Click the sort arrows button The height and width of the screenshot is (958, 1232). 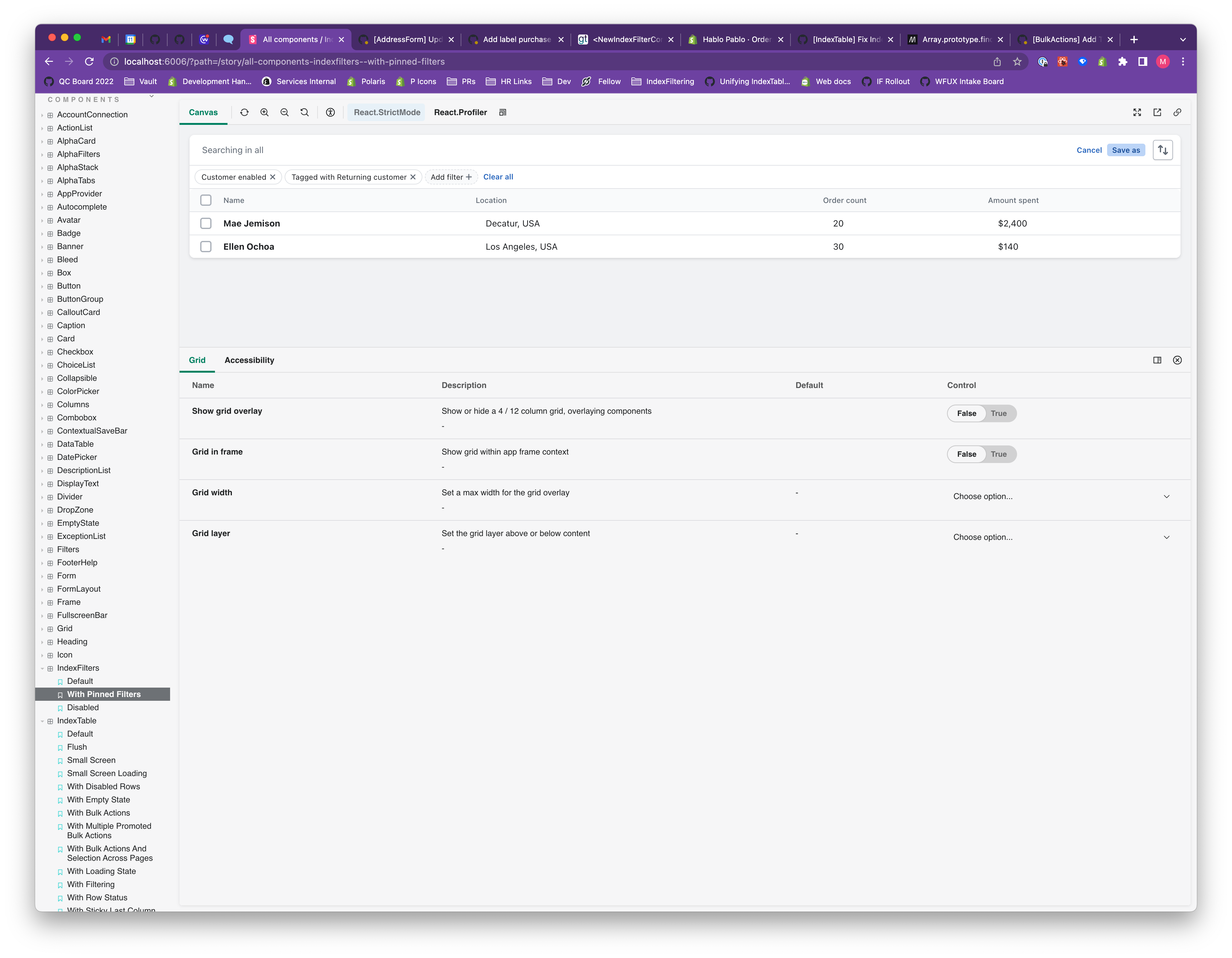tap(1163, 150)
